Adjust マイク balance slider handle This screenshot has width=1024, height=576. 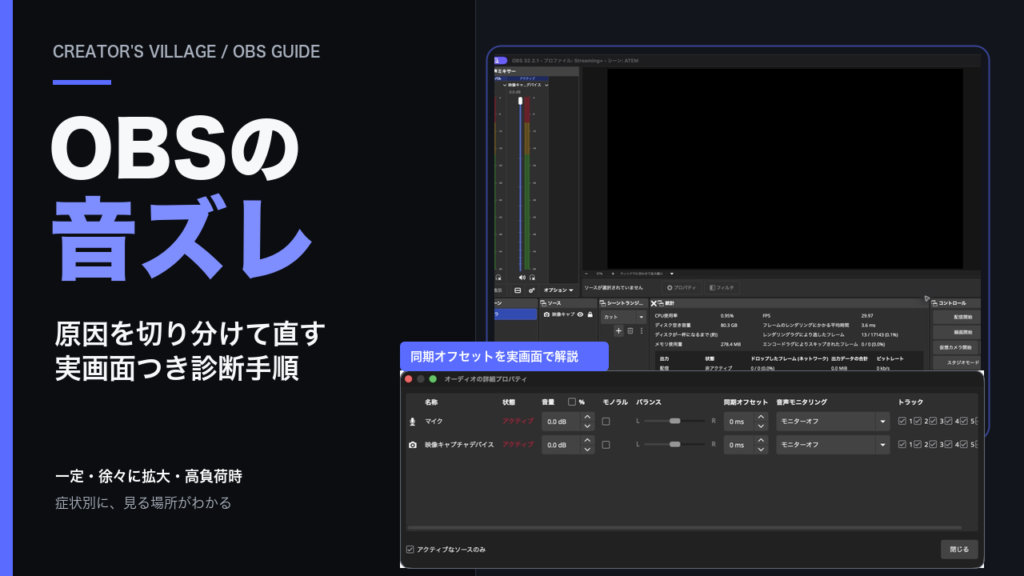click(x=675, y=421)
